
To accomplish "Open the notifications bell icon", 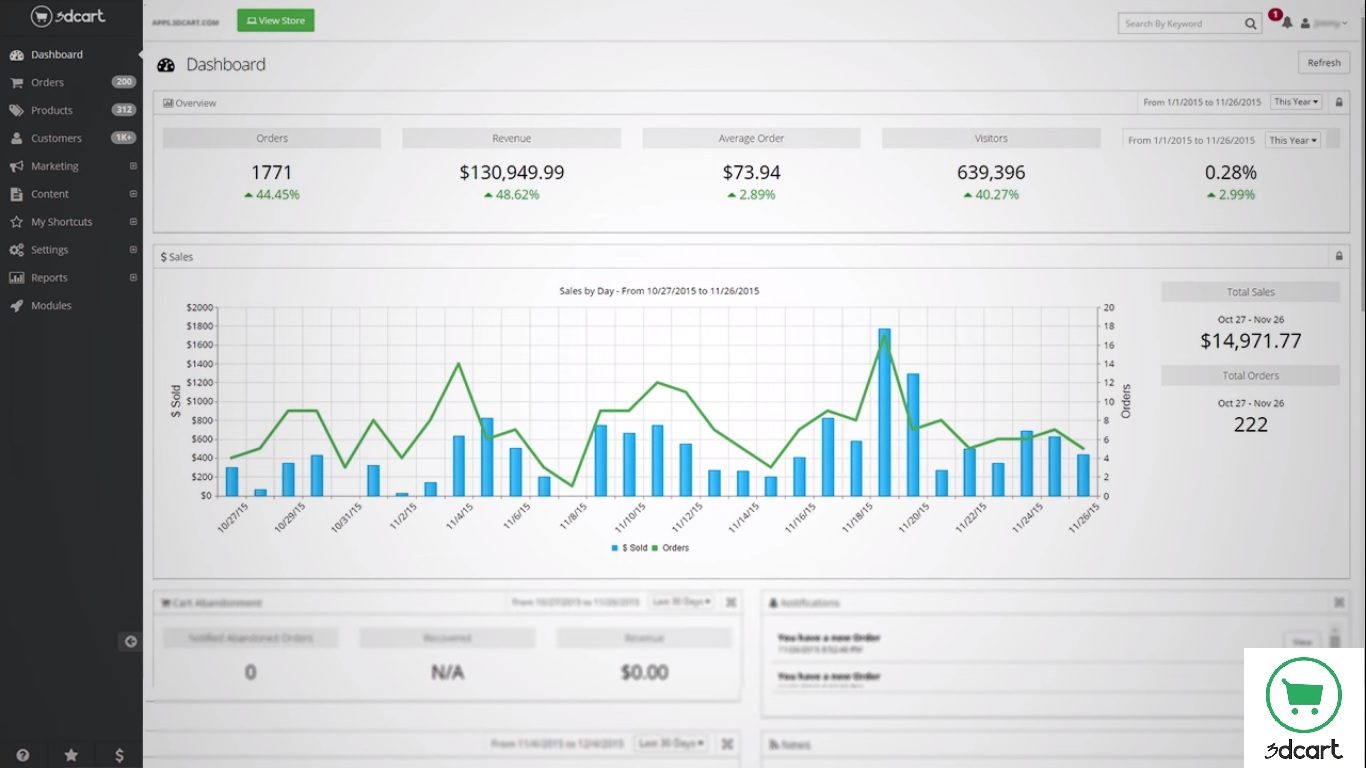I will click(1289, 22).
